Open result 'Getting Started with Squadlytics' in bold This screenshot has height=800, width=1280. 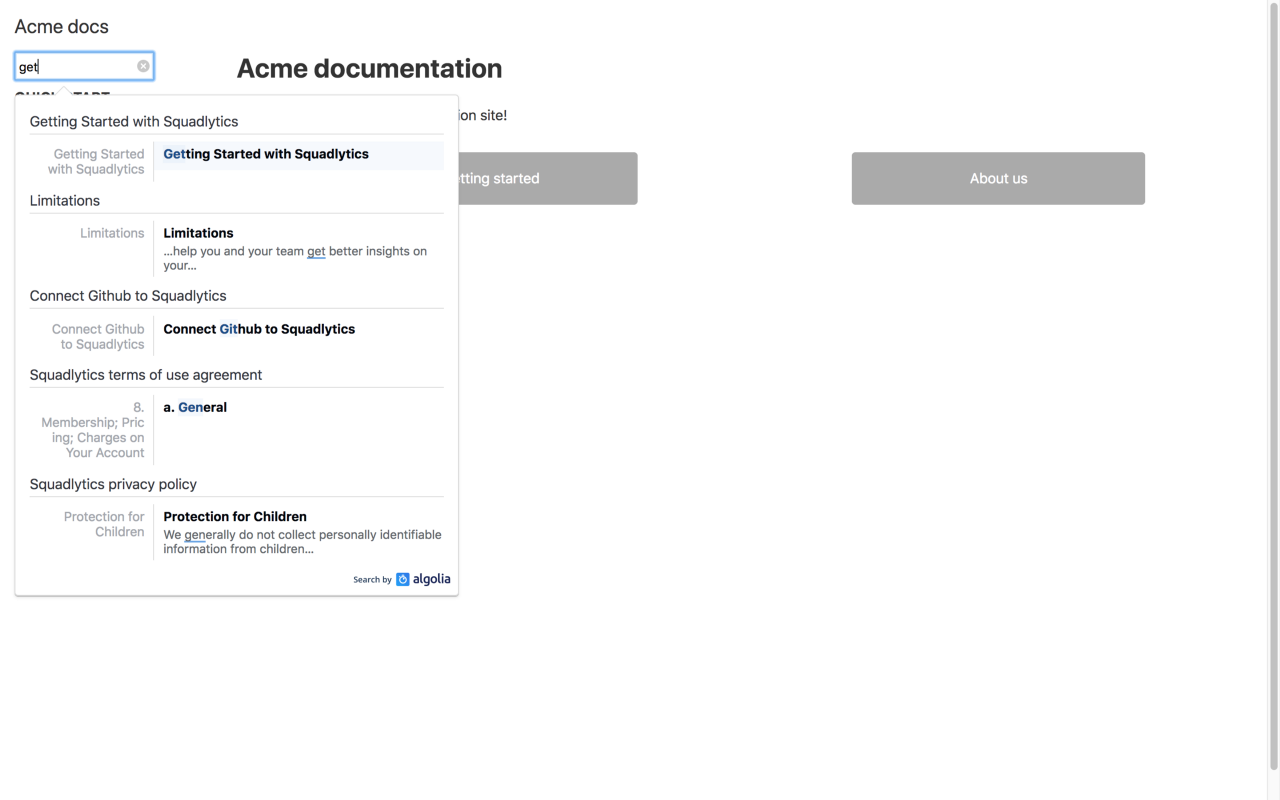click(x=266, y=154)
